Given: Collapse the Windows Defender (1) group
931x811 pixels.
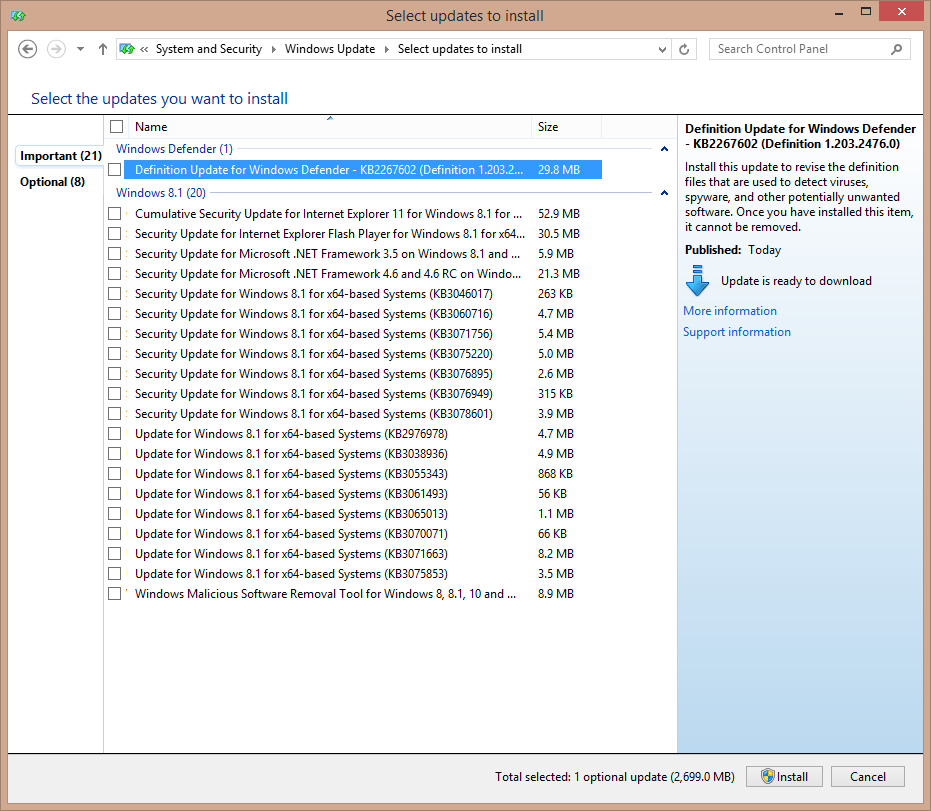Looking at the screenshot, I should [x=664, y=148].
